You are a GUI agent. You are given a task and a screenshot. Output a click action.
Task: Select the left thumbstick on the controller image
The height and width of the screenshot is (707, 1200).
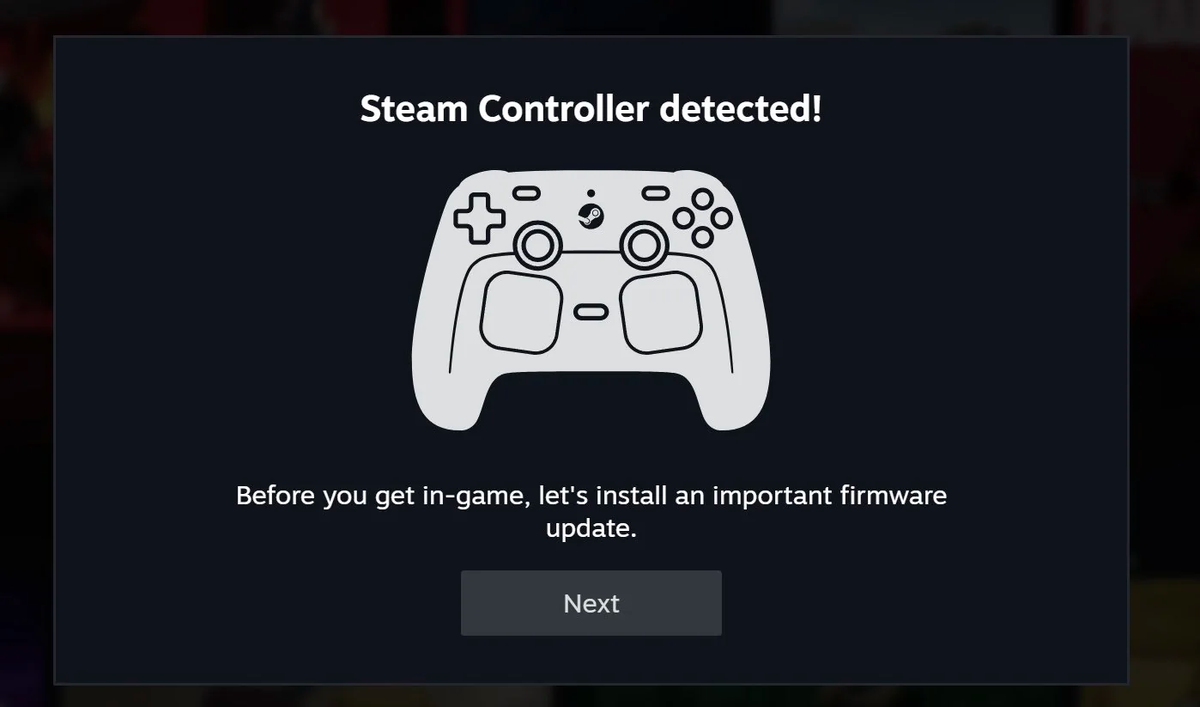point(537,243)
